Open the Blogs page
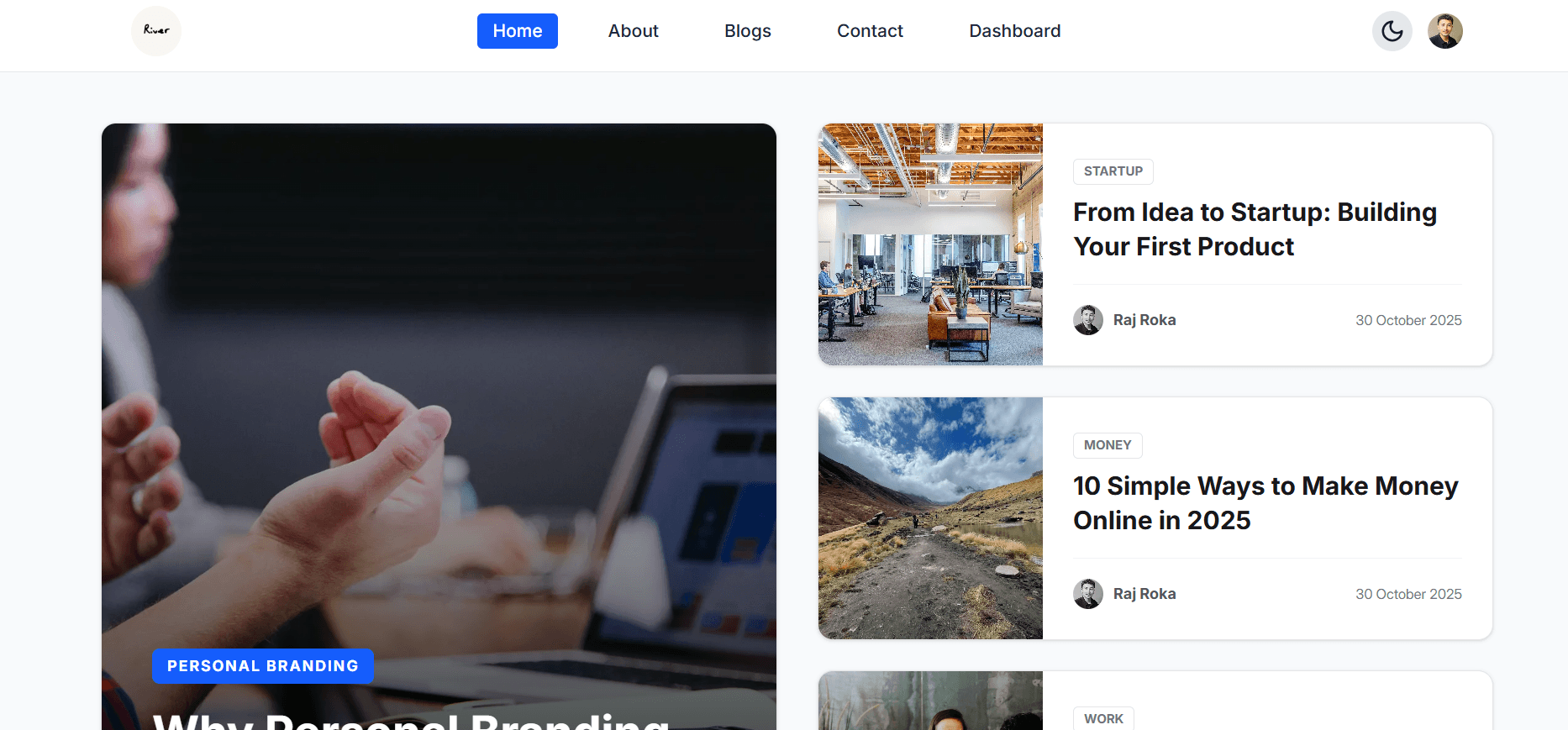 [x=748, y=31]
